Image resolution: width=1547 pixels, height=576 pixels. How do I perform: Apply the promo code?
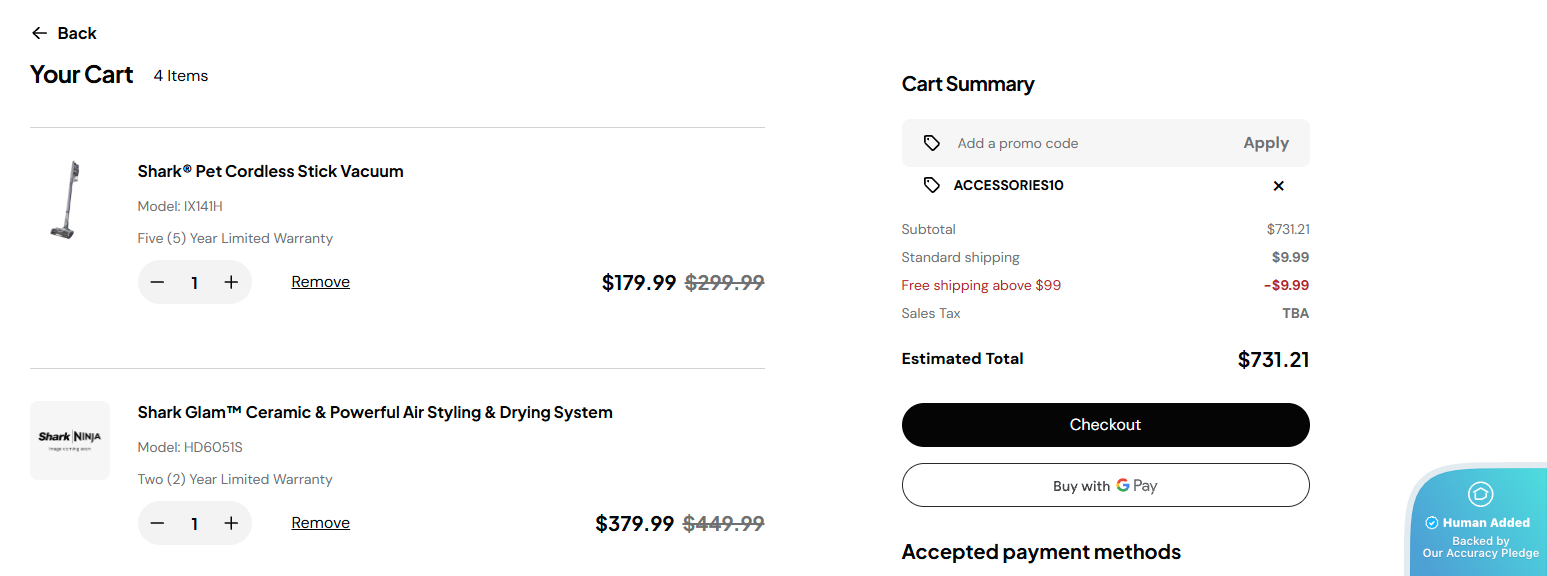pos(1265,143)
